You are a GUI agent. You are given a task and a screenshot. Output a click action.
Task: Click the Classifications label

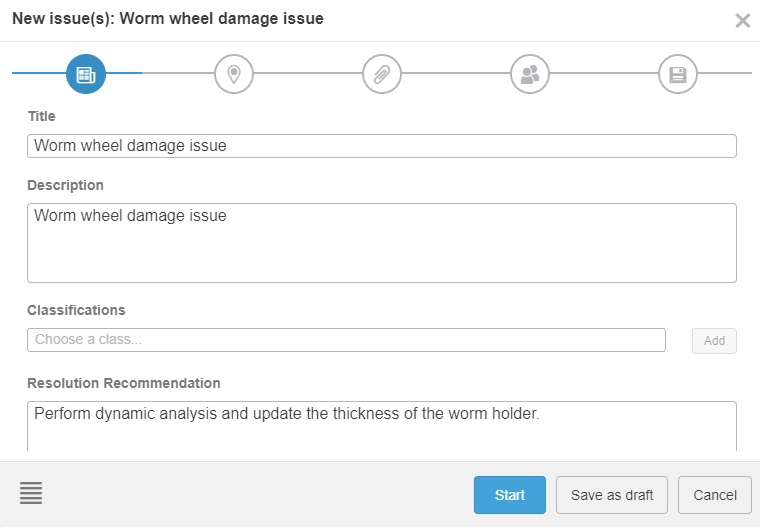76,310
